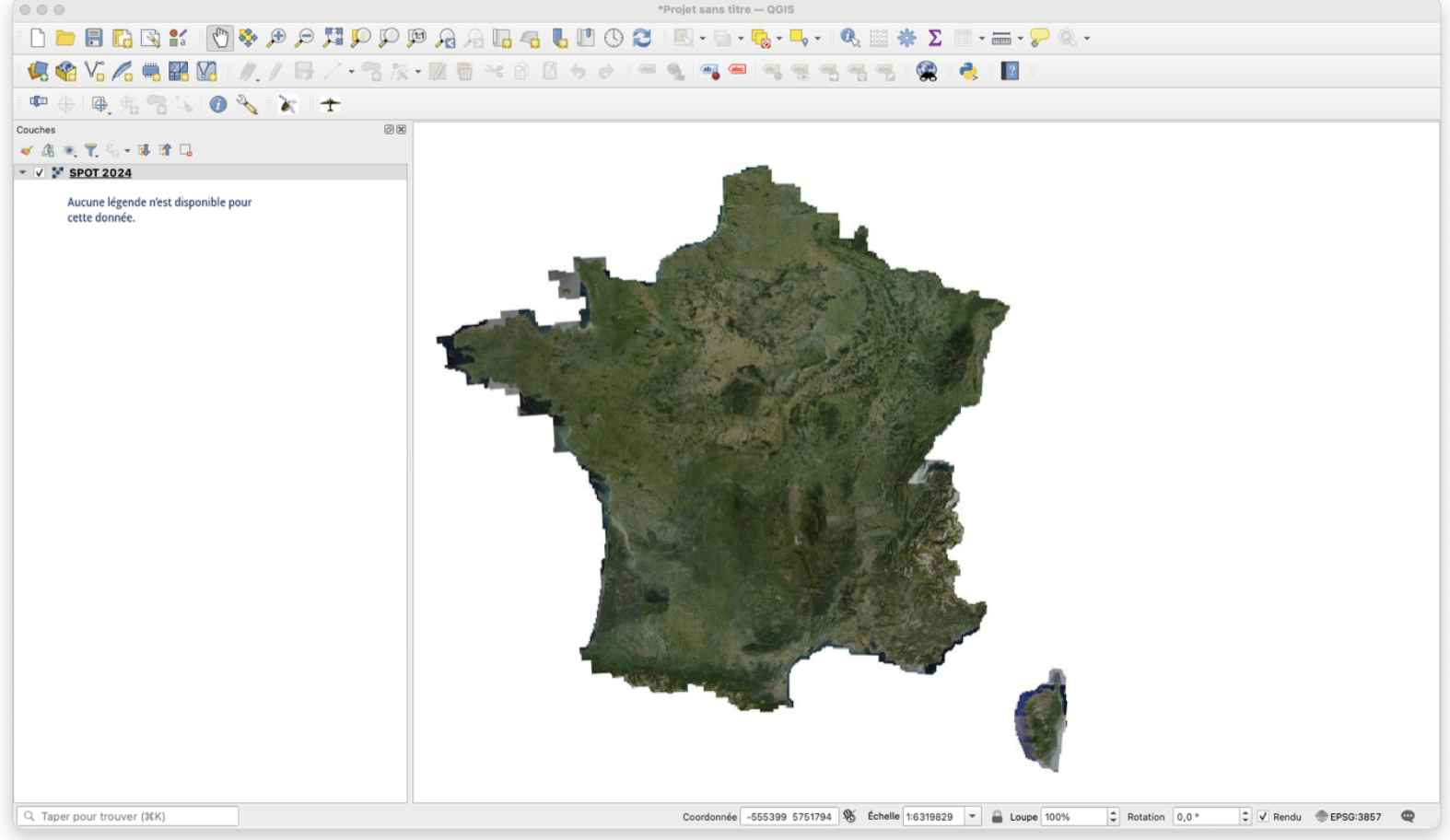Image resolution: width=1450 pixels, height=840 pixels.
Task: Open a project via the folder icon
Action: tap(64, 38)
